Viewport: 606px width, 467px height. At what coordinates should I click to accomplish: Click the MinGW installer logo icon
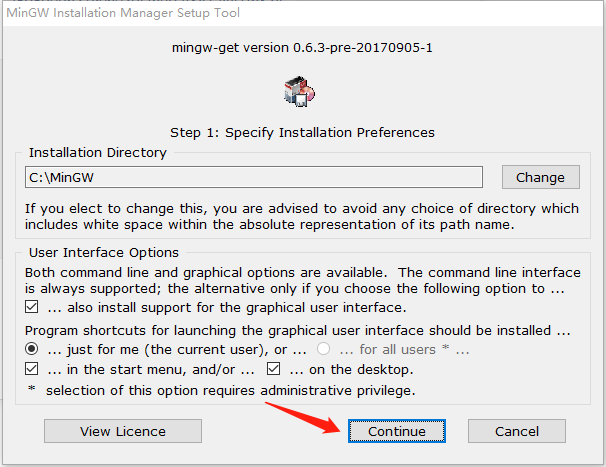click(x=301, y=91)
